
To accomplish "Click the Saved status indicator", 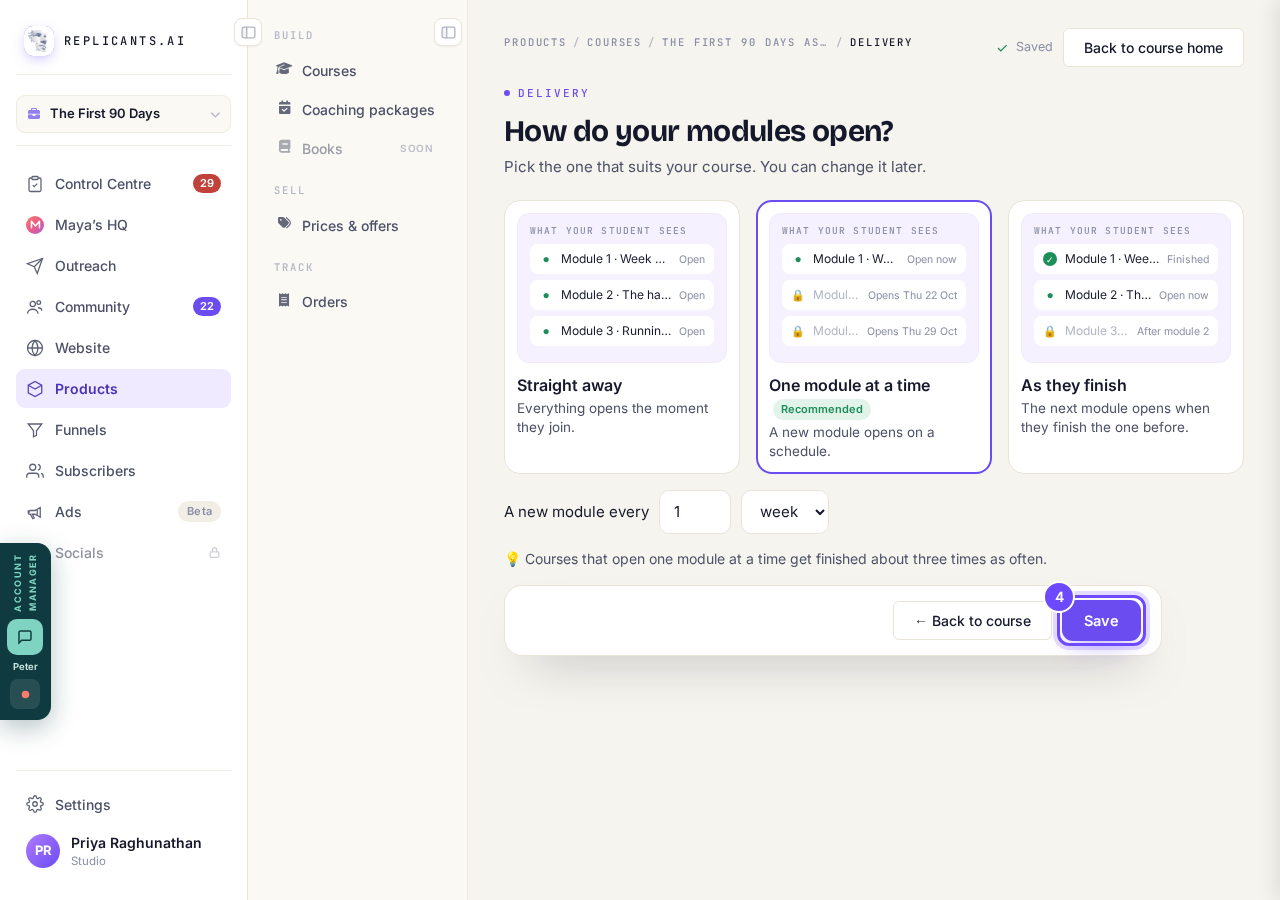I will pyautogui.click(x=1024, y=47).
